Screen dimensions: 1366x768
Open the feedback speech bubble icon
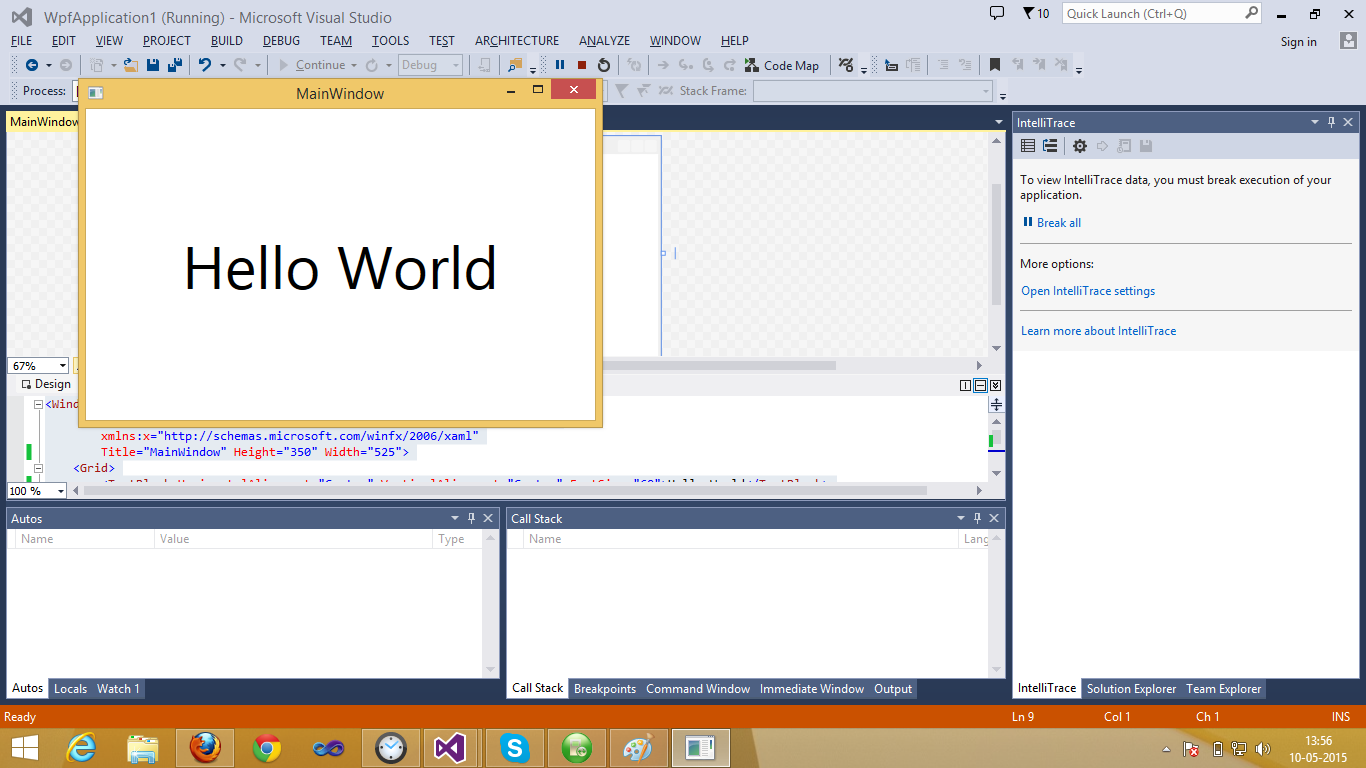996,13
